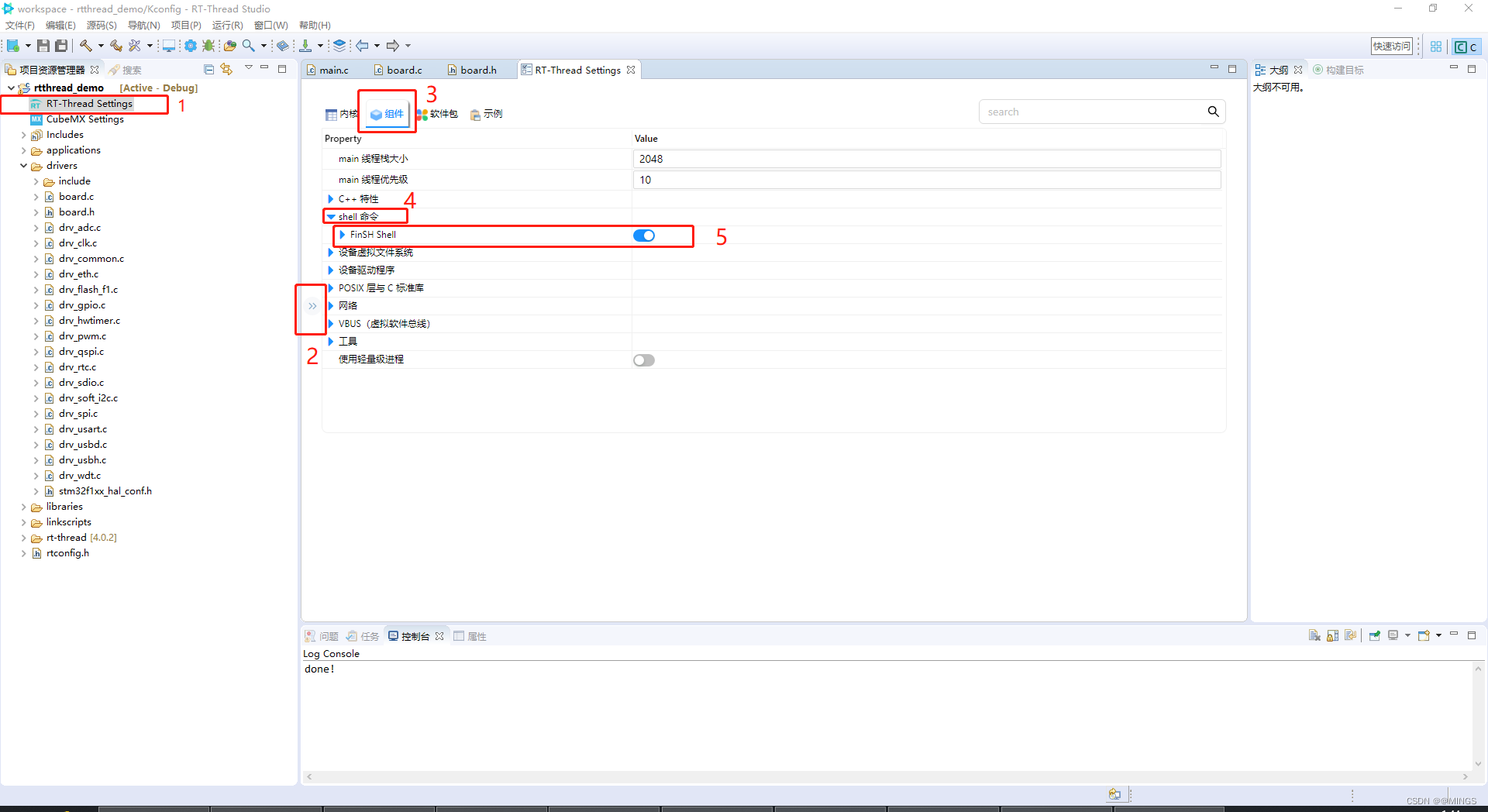Click the green bug Debug icon

pyautogui.click(x=208, y=46)
